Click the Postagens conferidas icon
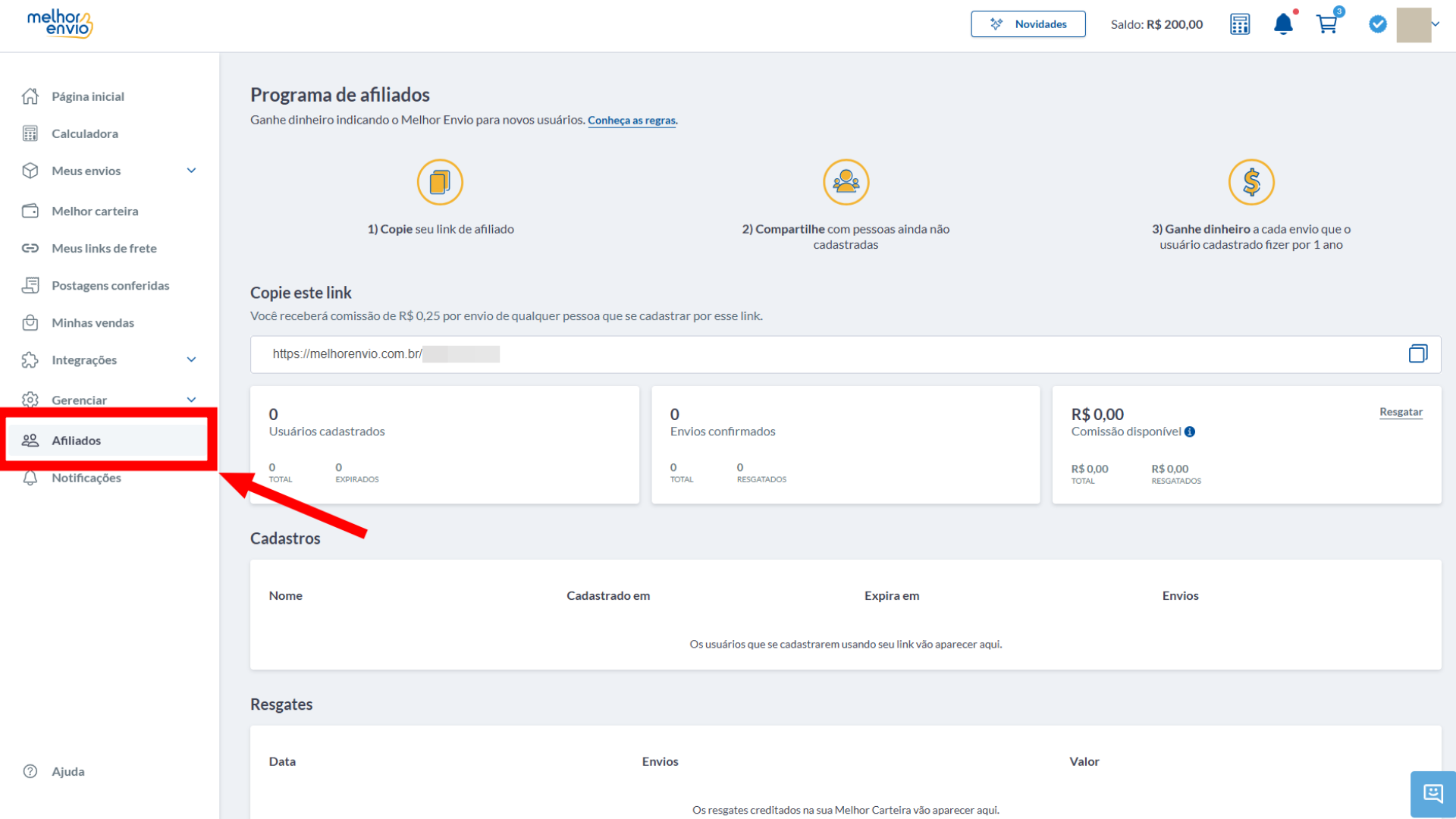Screen dimensions: 1456x819 coord(30,285)
